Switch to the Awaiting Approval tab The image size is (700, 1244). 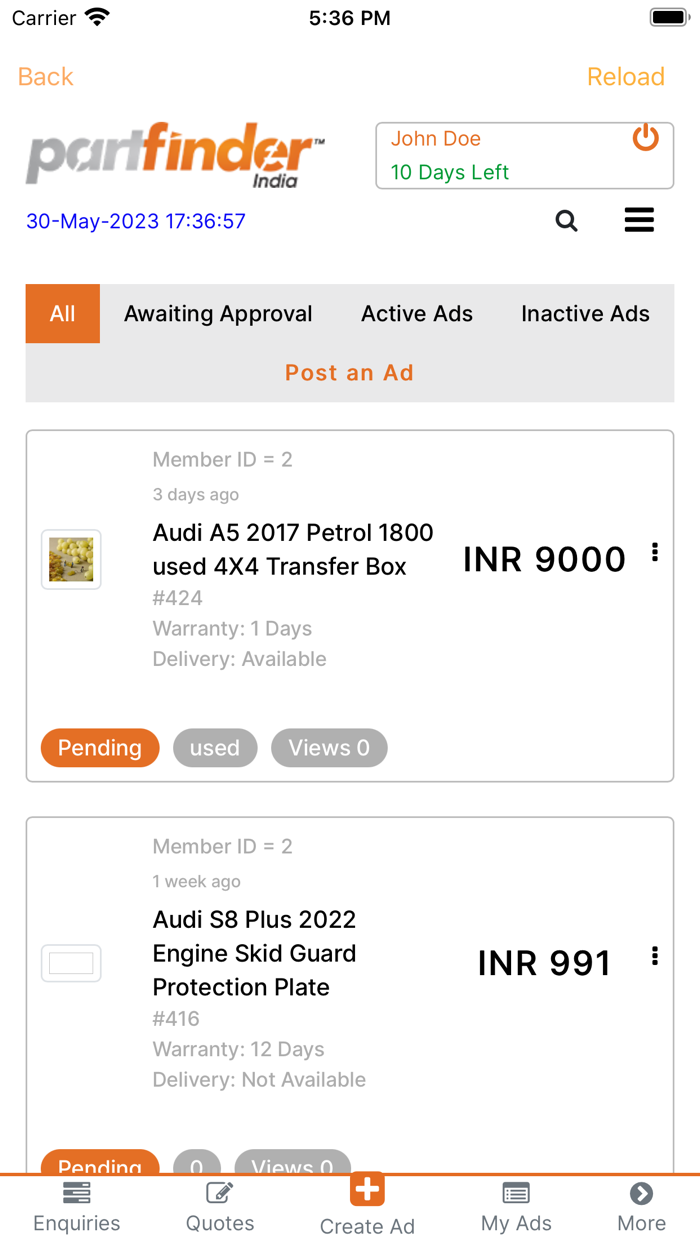click(218, 313)
